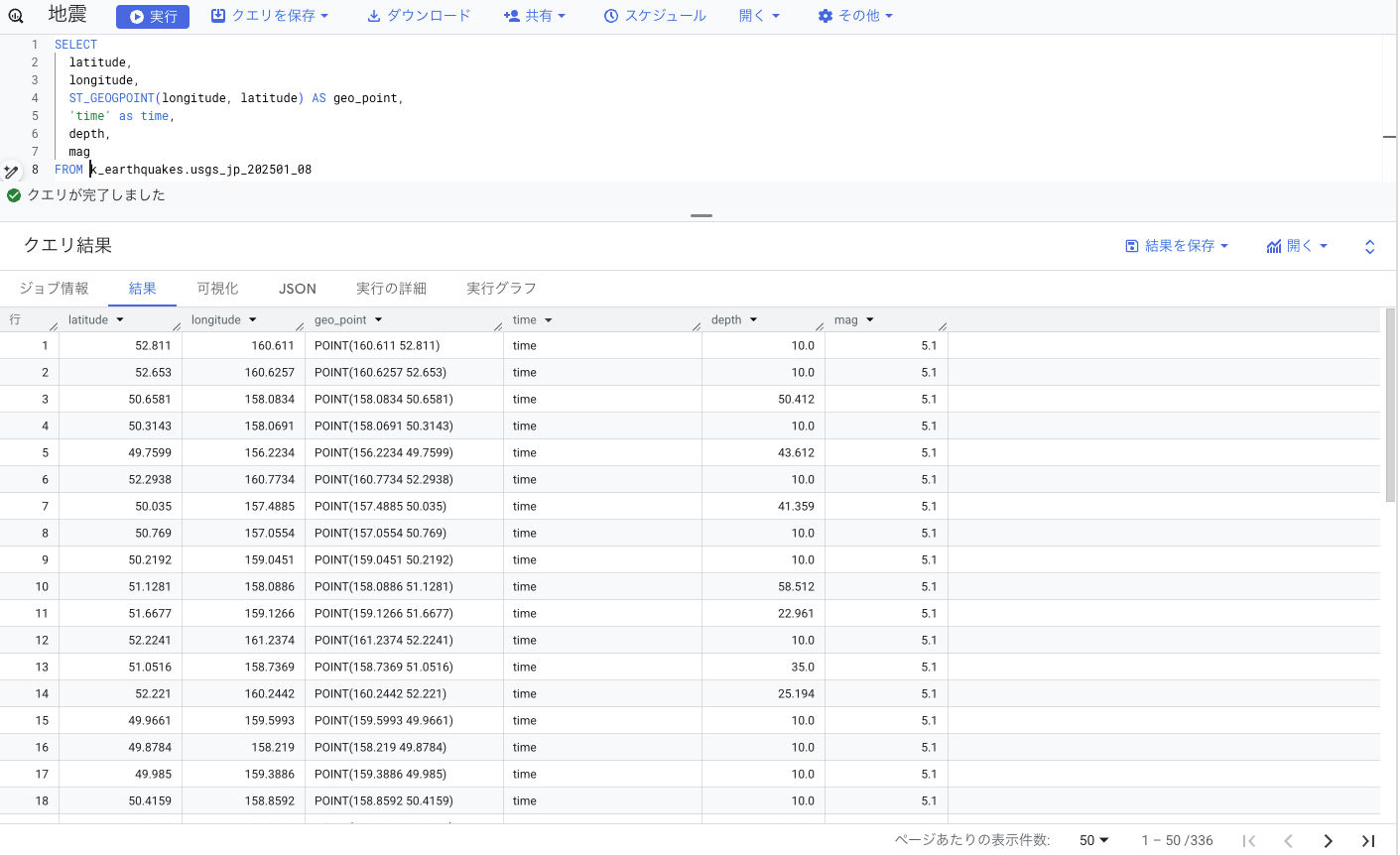Click the mag column resize handle
The height and width of the screenshot is (855, 1400).
pos(943,326)
